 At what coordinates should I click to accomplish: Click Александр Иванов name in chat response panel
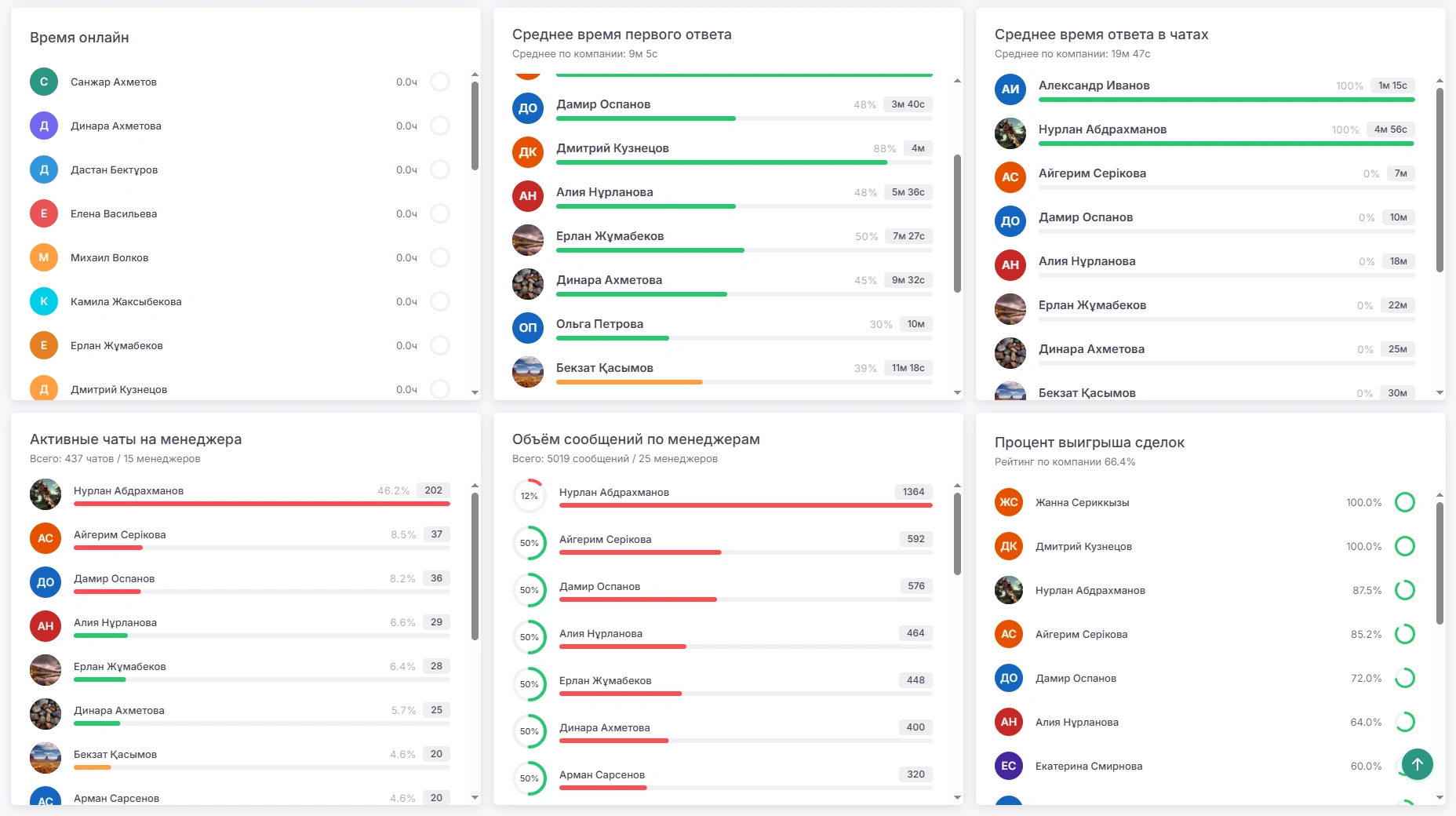[x=1094, y=86]
